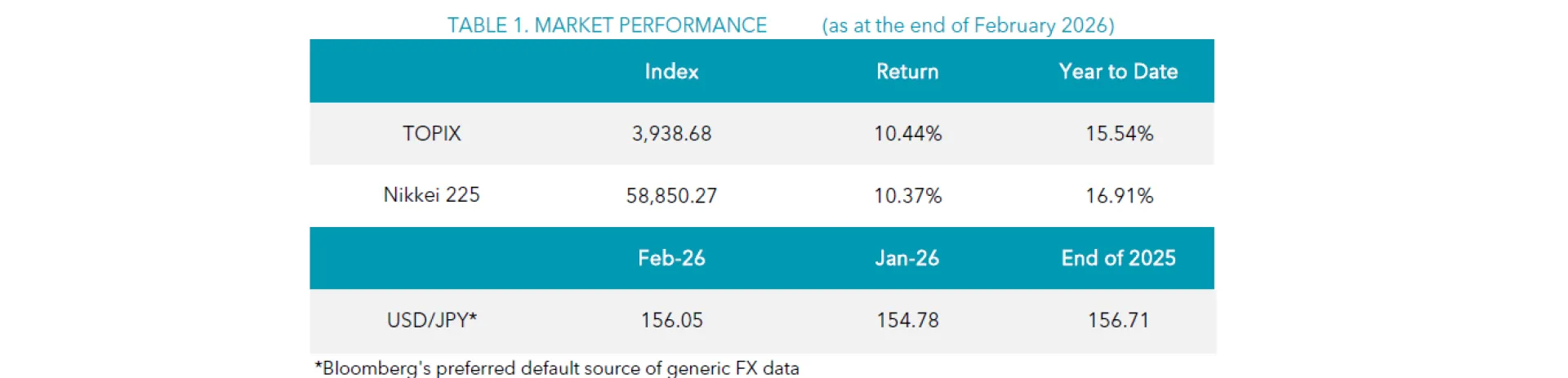This screenshot has height=378, width=1568.
Task: Select the Nikkei year-to-date 16.91%
Action: (1119, 196)
